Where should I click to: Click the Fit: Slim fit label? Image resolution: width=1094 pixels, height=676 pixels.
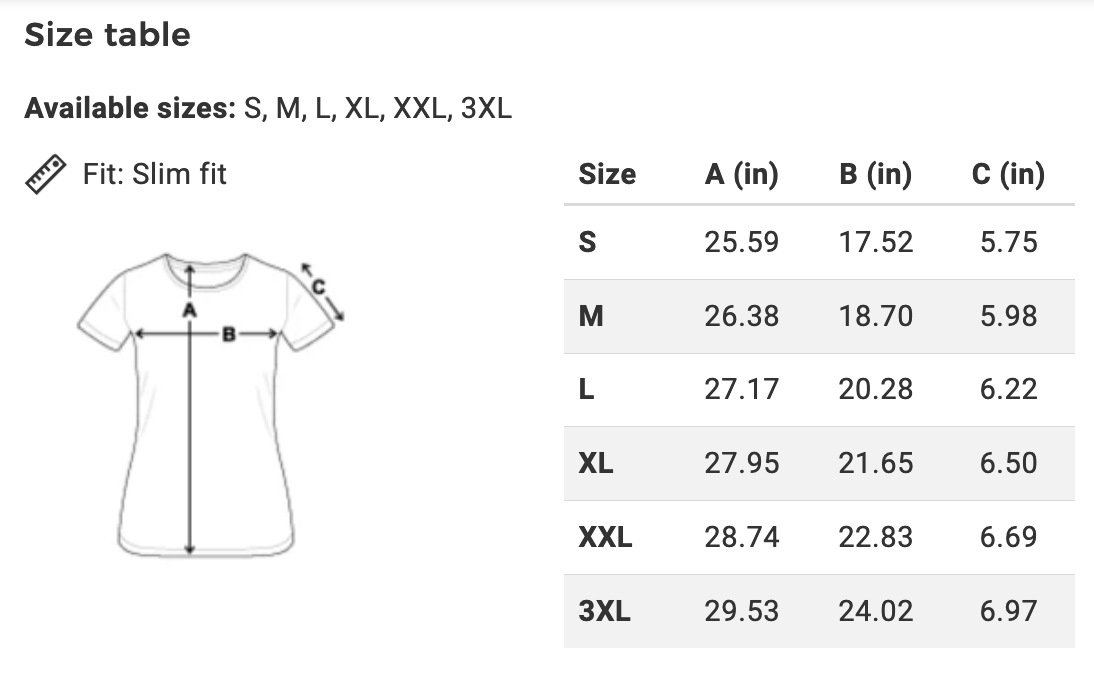pyautogui.click(x=154, y=174)
